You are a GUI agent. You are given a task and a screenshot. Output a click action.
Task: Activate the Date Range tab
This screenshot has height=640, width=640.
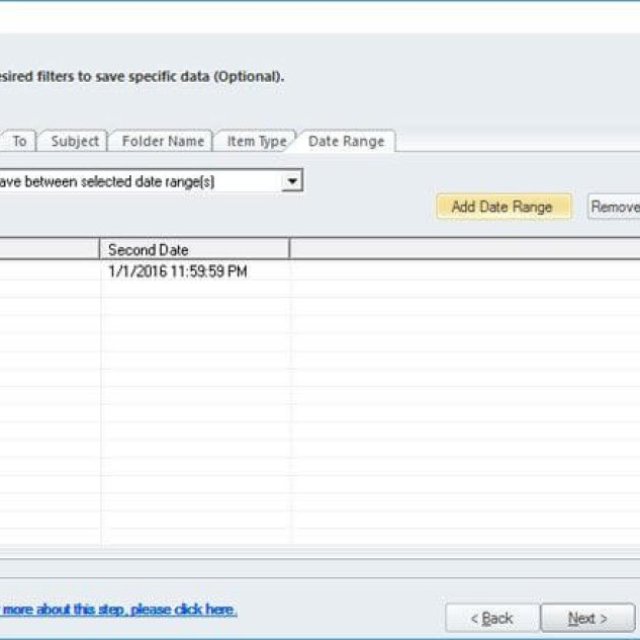tap(346, 141)
